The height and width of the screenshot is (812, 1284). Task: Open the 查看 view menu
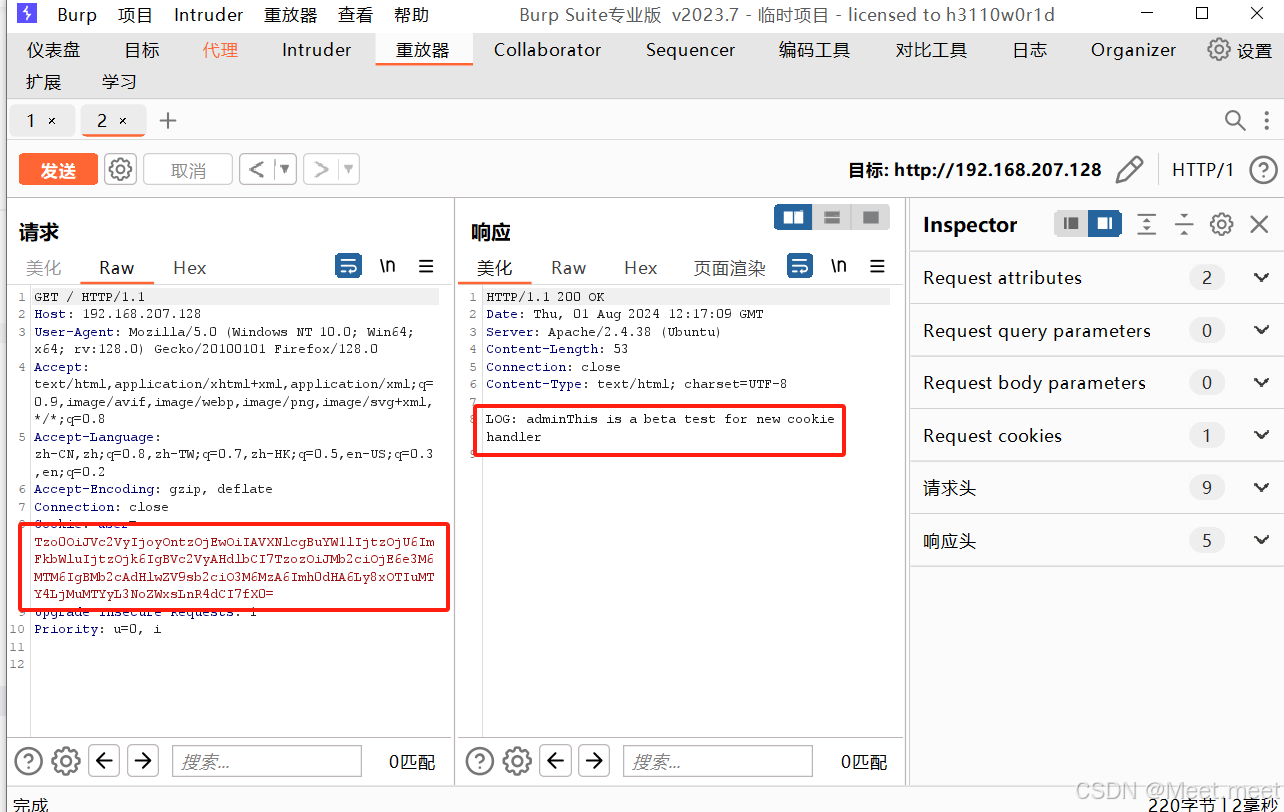355,15
